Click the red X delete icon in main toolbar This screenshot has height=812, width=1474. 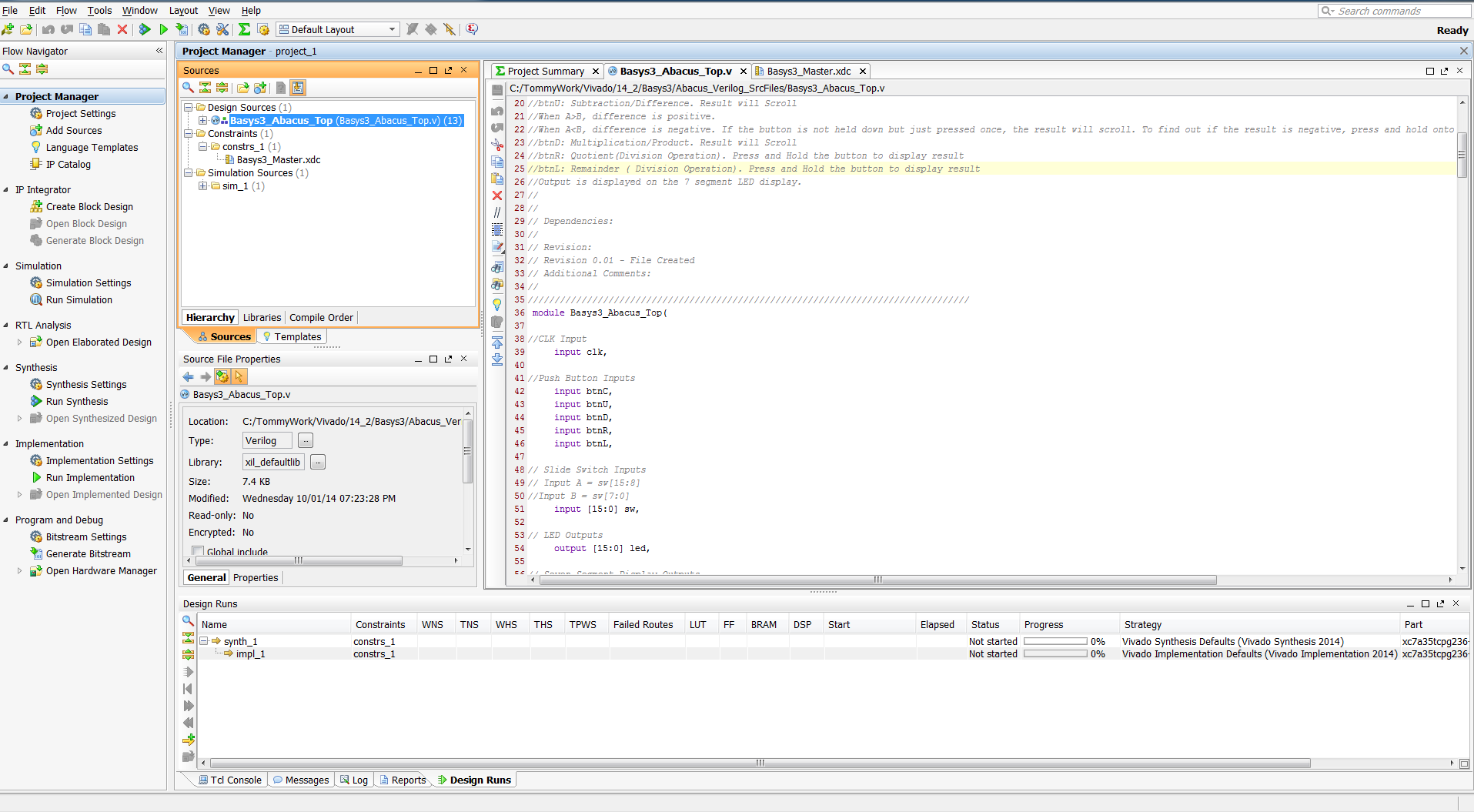(122, 29)
